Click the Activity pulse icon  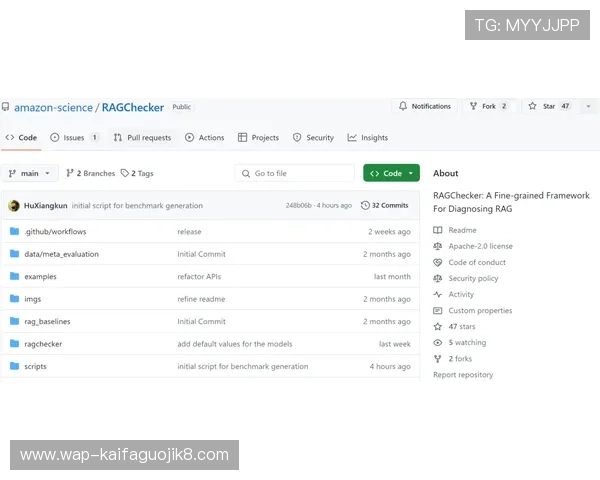pos(437,294)
